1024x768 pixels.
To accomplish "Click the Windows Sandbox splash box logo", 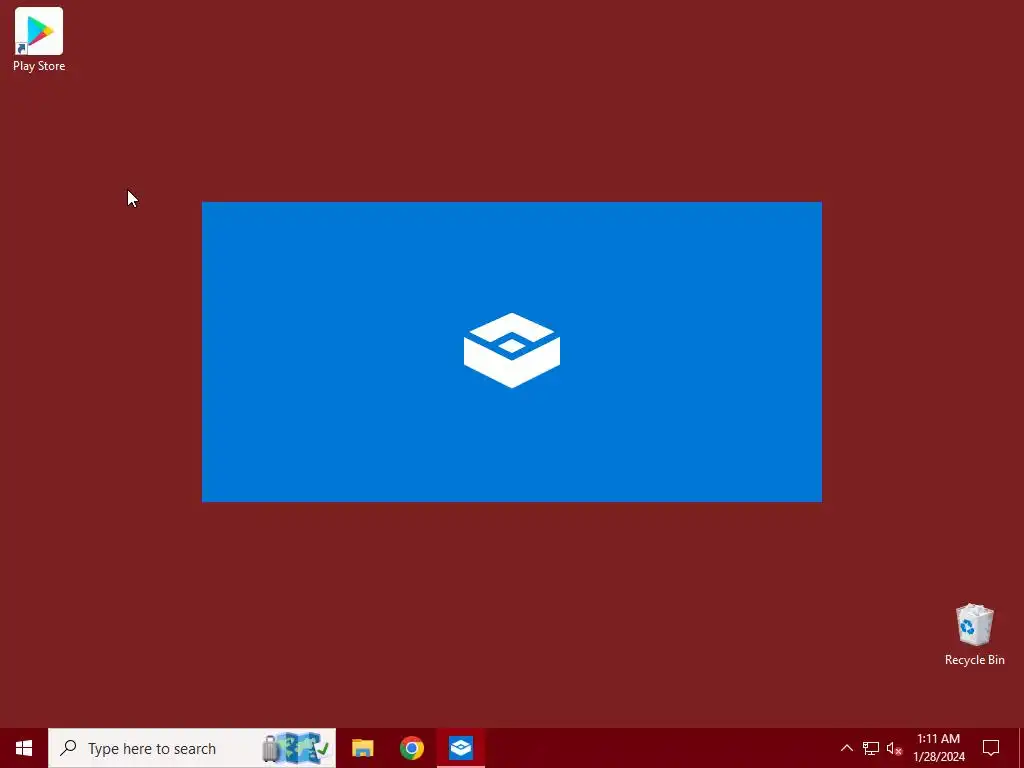I will point(512,351).
